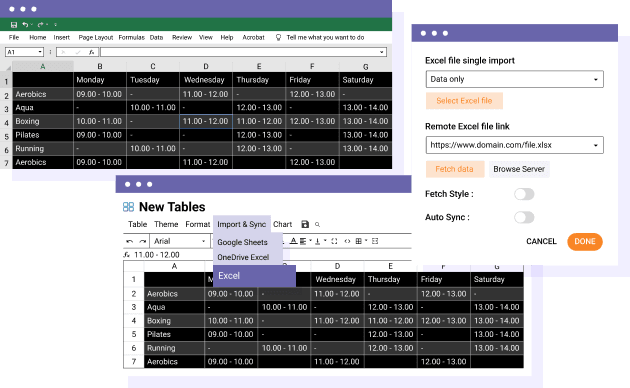Click the code brackets icon in toolbar
The width and height of the screenshot is (630, 388).
click(347, 241)
